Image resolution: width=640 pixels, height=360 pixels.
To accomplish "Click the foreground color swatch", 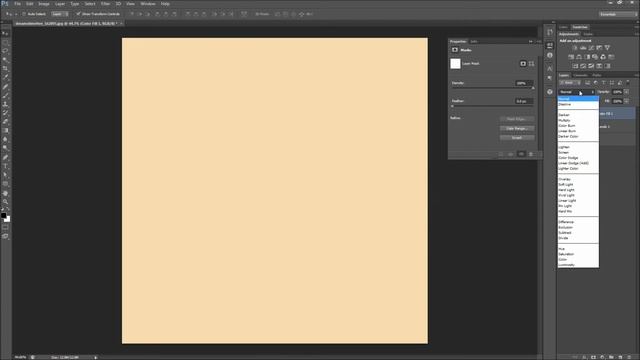I will pos(4,216).
